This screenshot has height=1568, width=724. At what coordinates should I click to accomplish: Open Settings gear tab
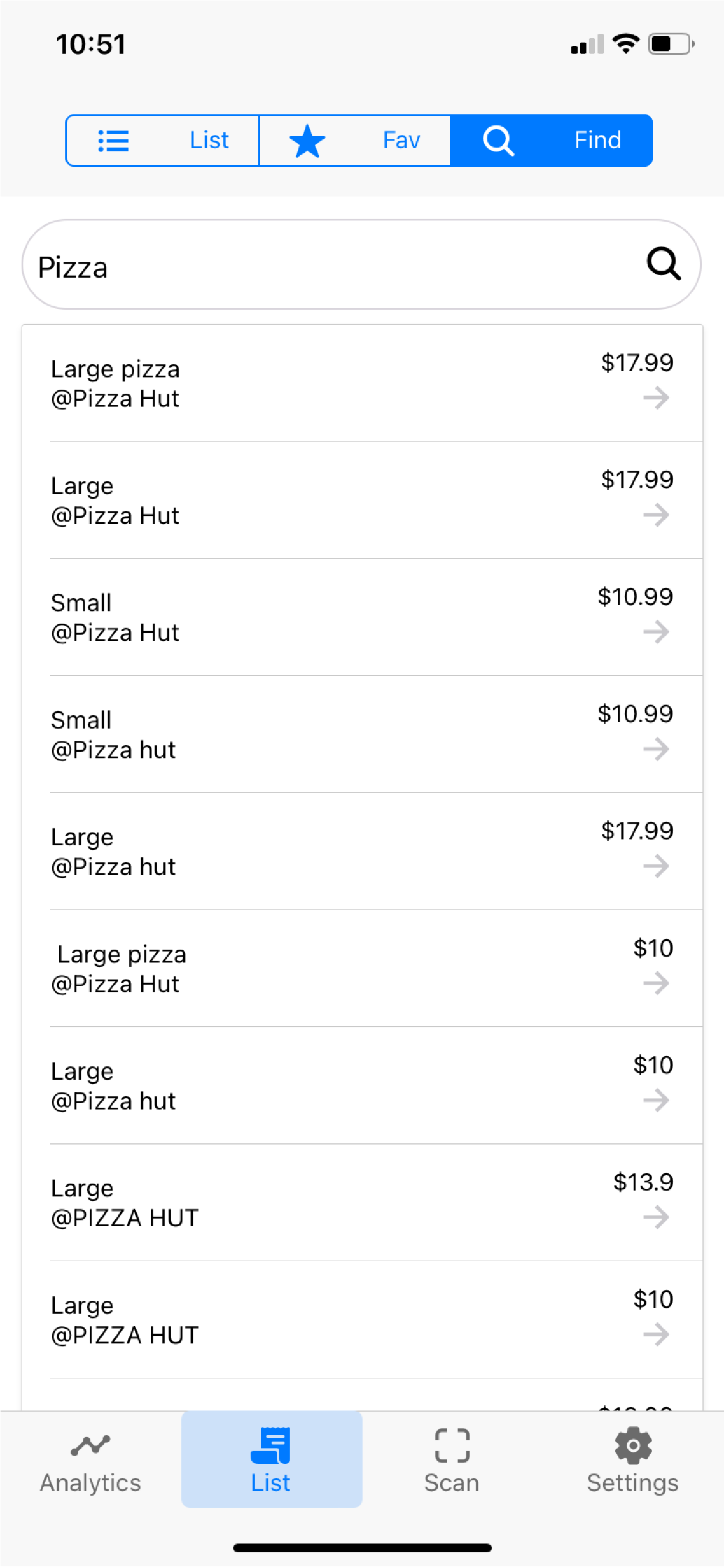[632, 1459]
